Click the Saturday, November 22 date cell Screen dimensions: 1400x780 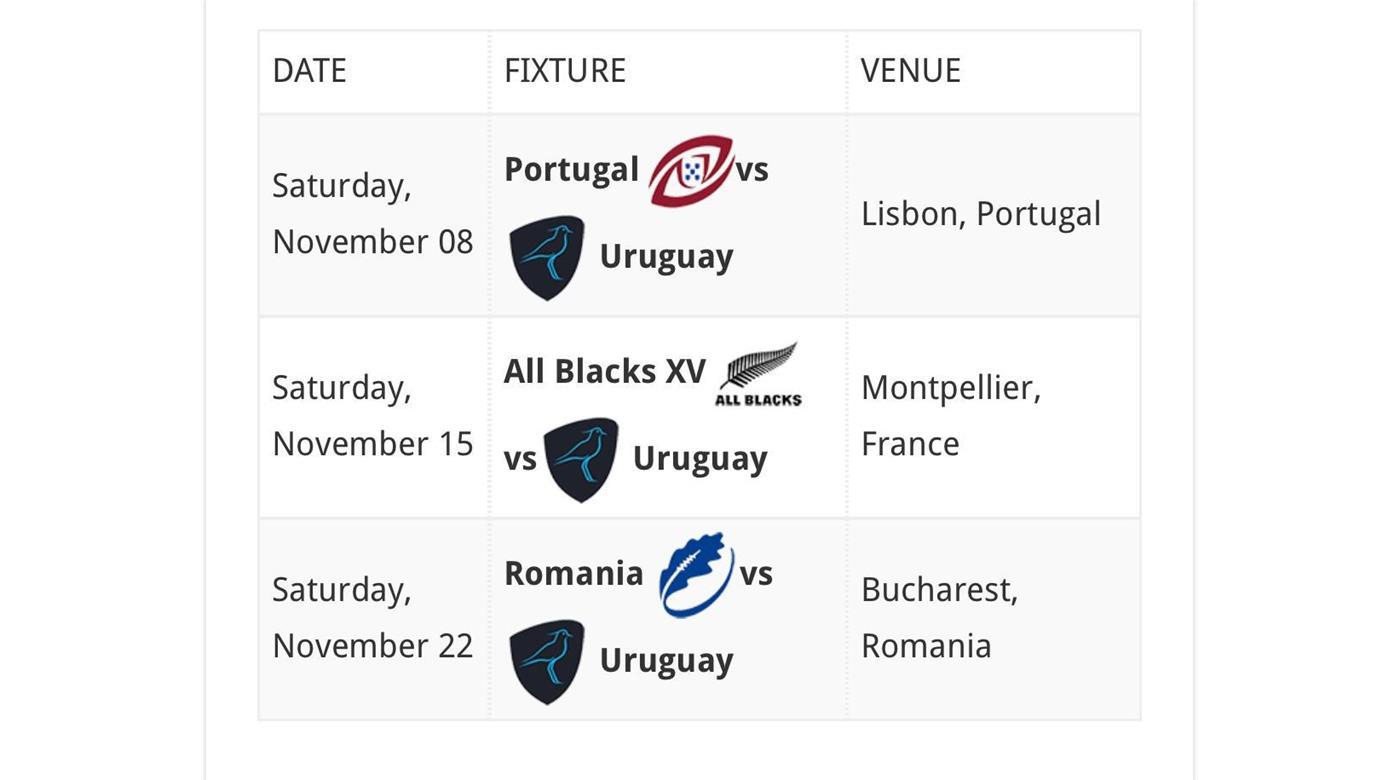[372, 618]
